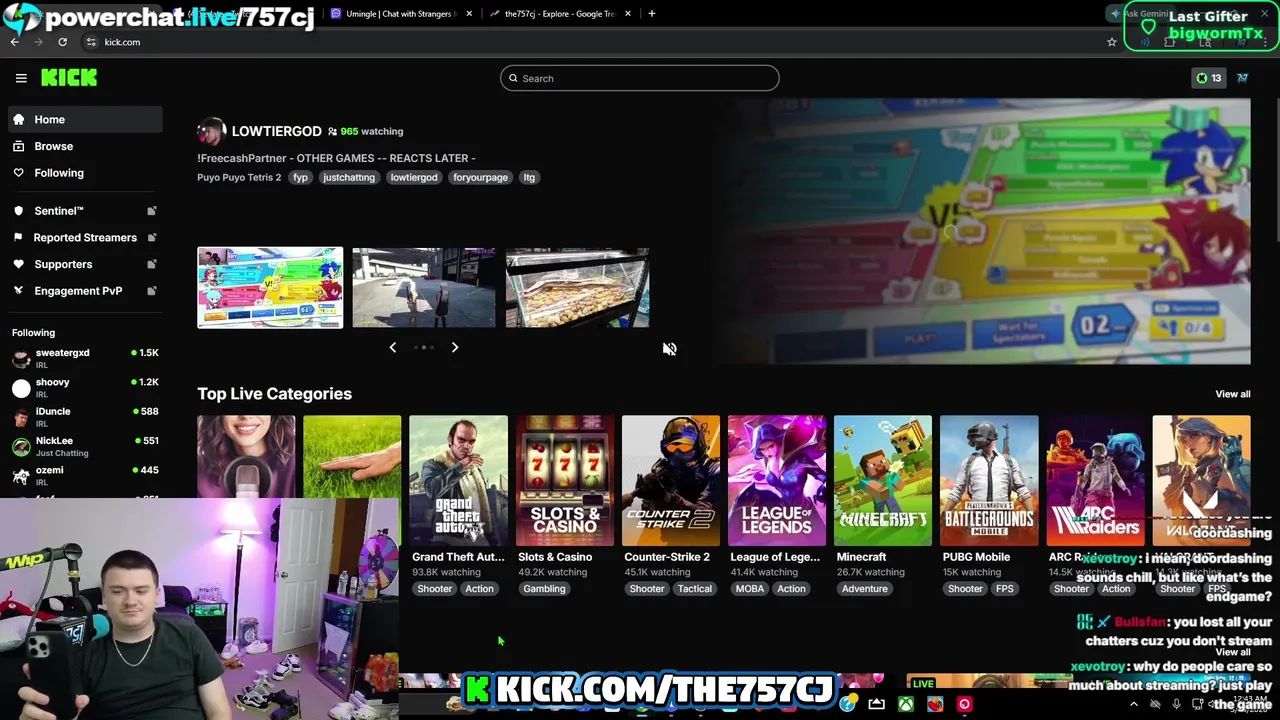Open the League of Legends category card
This screenshot has height=720, width=1280.
pyautogui.click(x=777, y=481)
